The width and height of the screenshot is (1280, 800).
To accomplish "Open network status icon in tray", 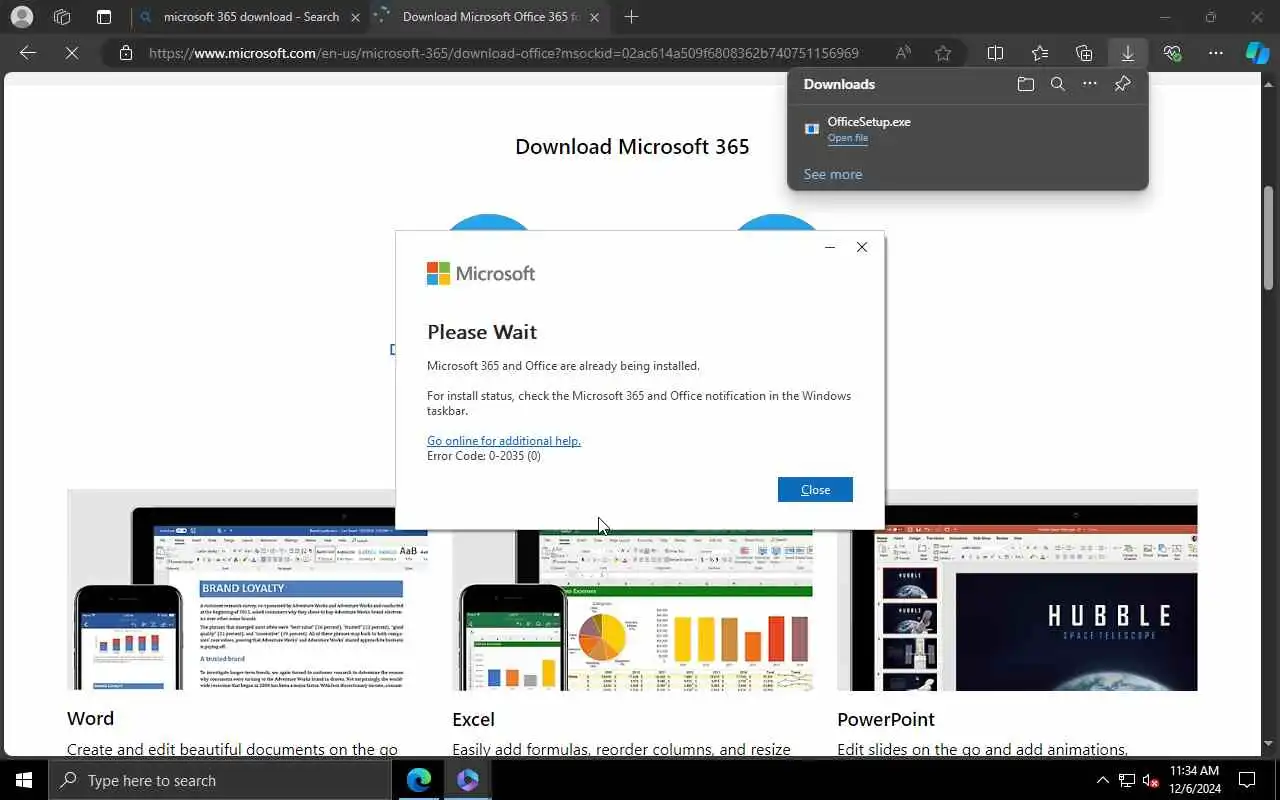I will point(1127,780).
